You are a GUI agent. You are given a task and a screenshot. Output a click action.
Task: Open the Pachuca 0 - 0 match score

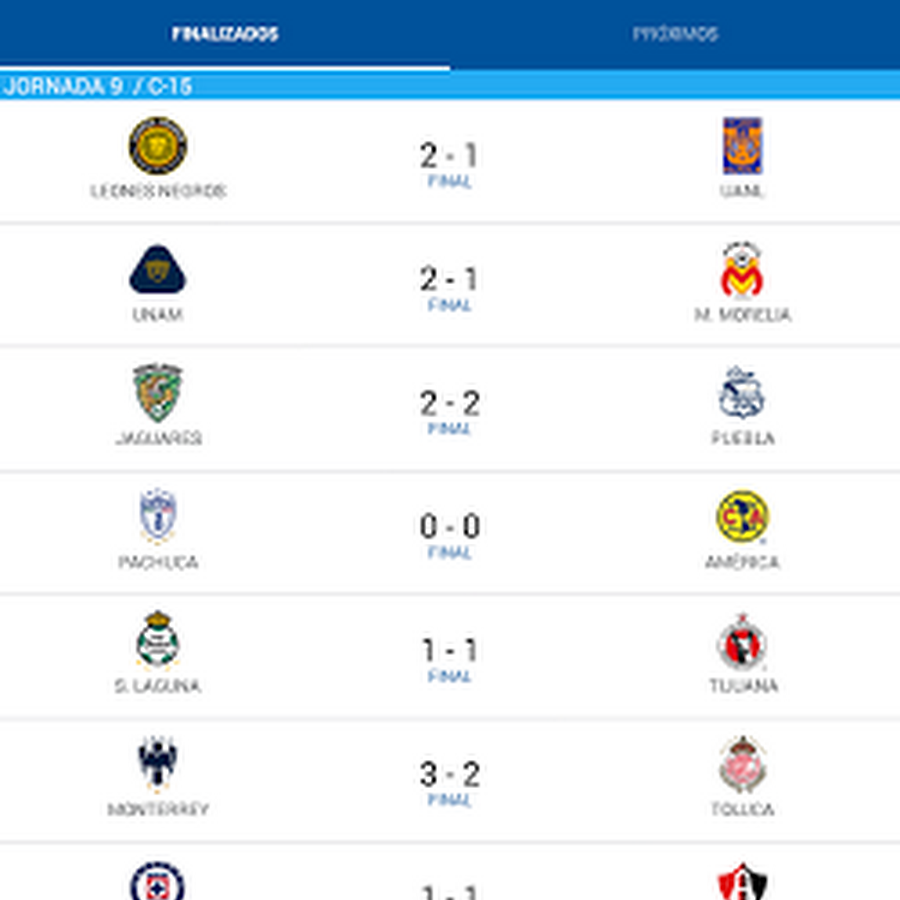(449, 528)
